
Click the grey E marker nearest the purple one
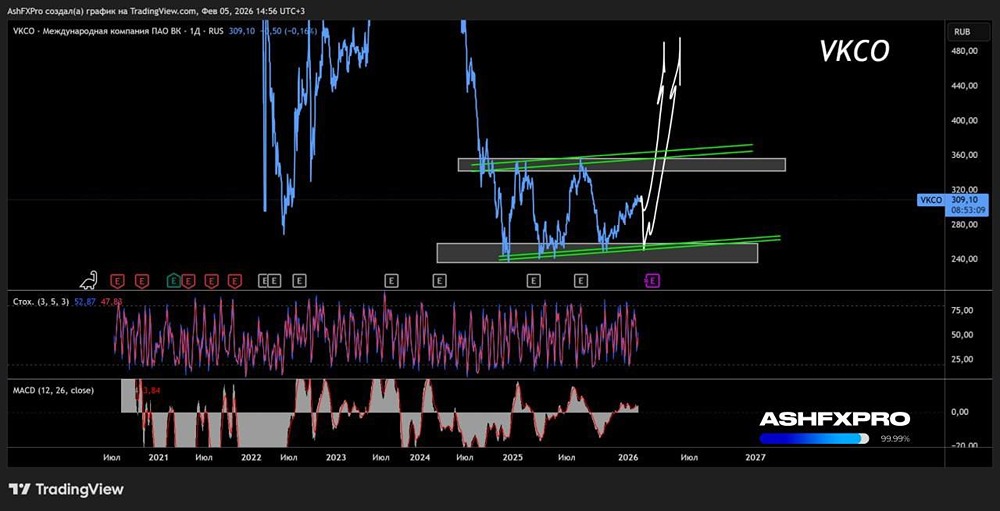580,280
